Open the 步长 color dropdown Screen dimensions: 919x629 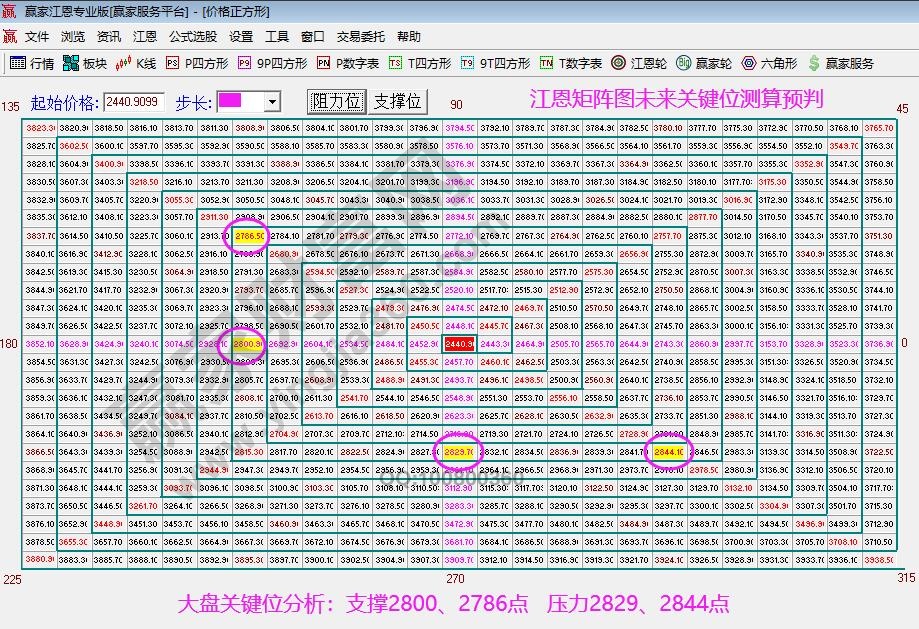pyautogui.click(x=270, y=100)
